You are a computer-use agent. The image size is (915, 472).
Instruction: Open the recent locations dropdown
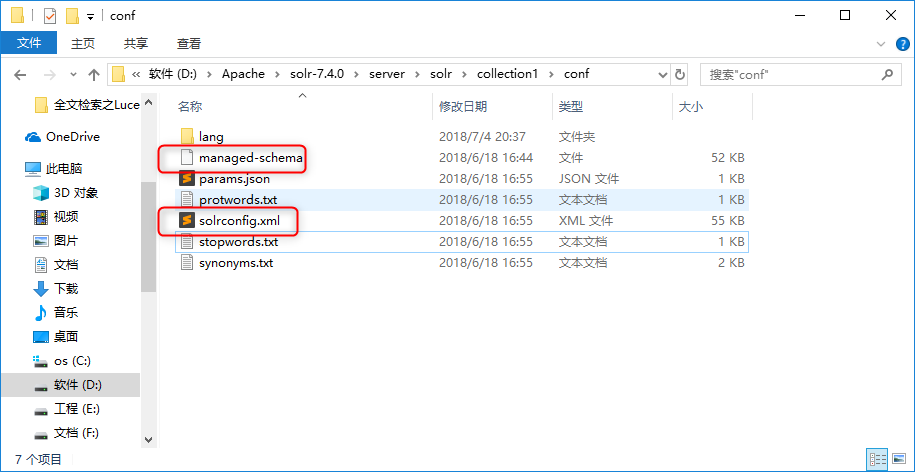(x=73, y=75)
